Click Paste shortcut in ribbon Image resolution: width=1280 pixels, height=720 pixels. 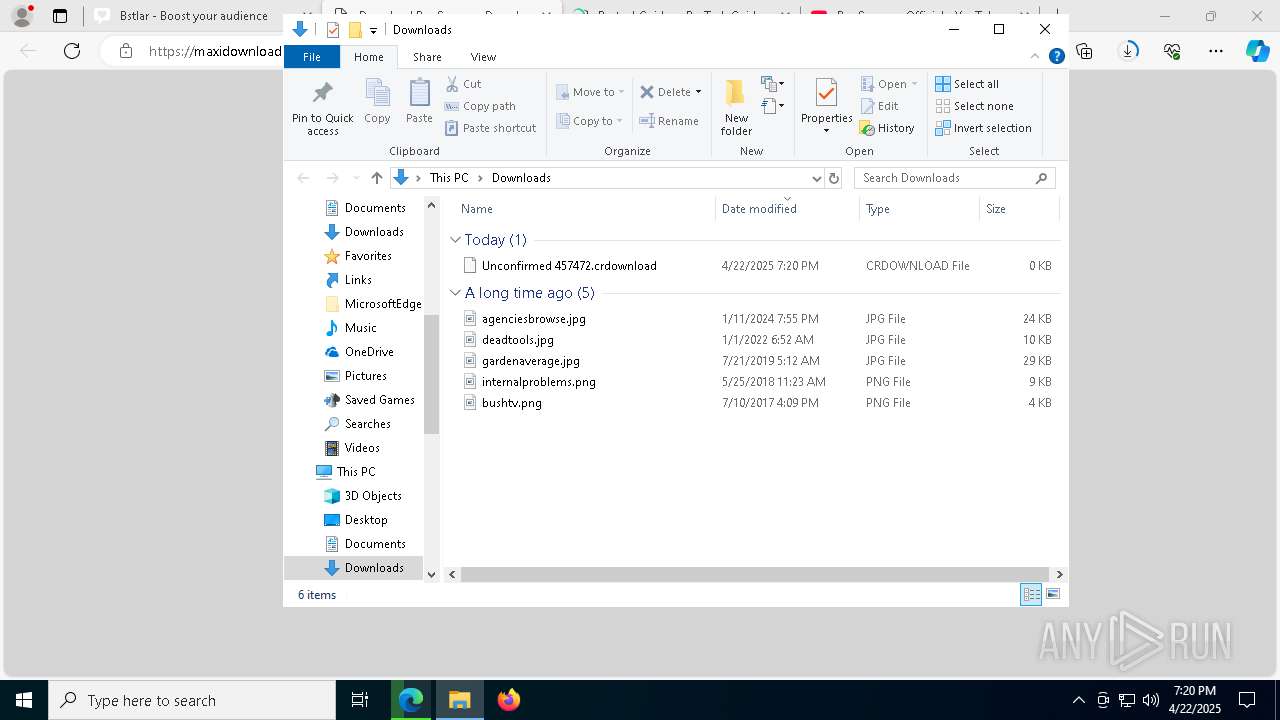490,128
